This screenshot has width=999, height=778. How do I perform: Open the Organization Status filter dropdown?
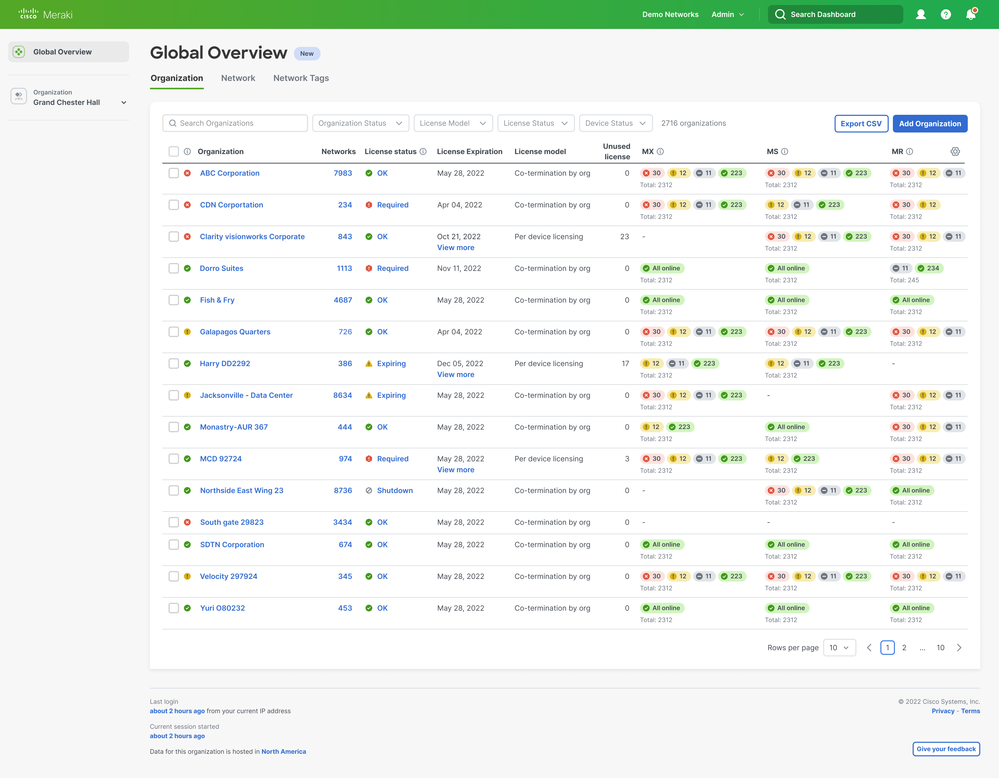(360, 123)
